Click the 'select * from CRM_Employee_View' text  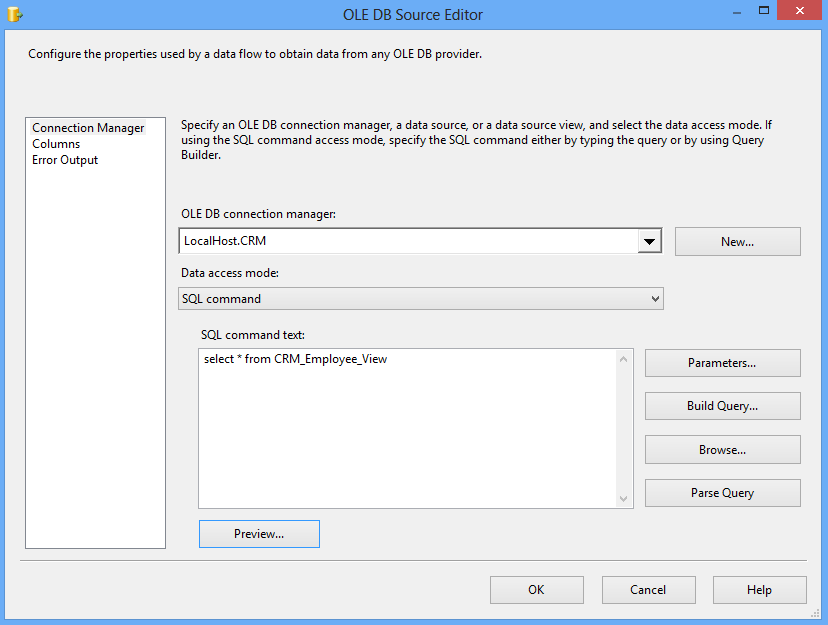coord(295,359)
